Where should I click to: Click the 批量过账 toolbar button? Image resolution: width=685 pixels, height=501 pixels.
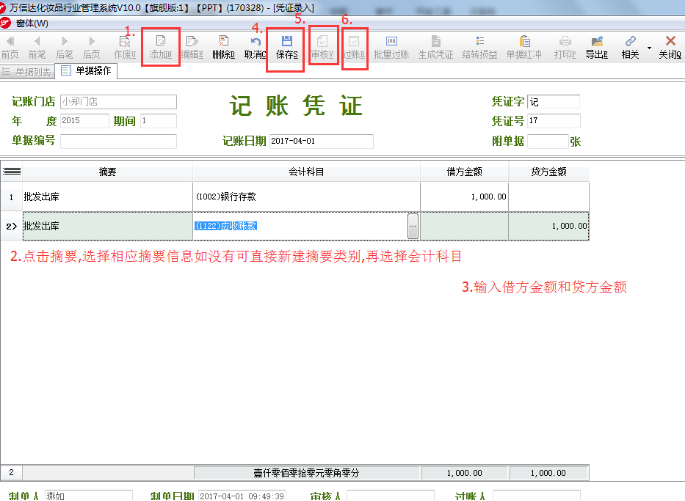click(391, 46)
